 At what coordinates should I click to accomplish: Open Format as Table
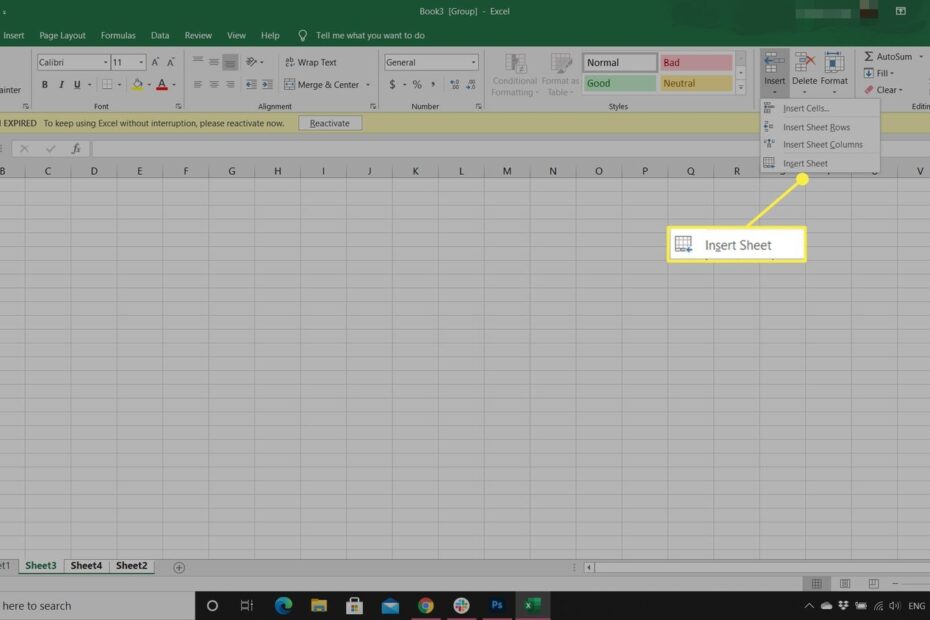(x=560, y=75)
